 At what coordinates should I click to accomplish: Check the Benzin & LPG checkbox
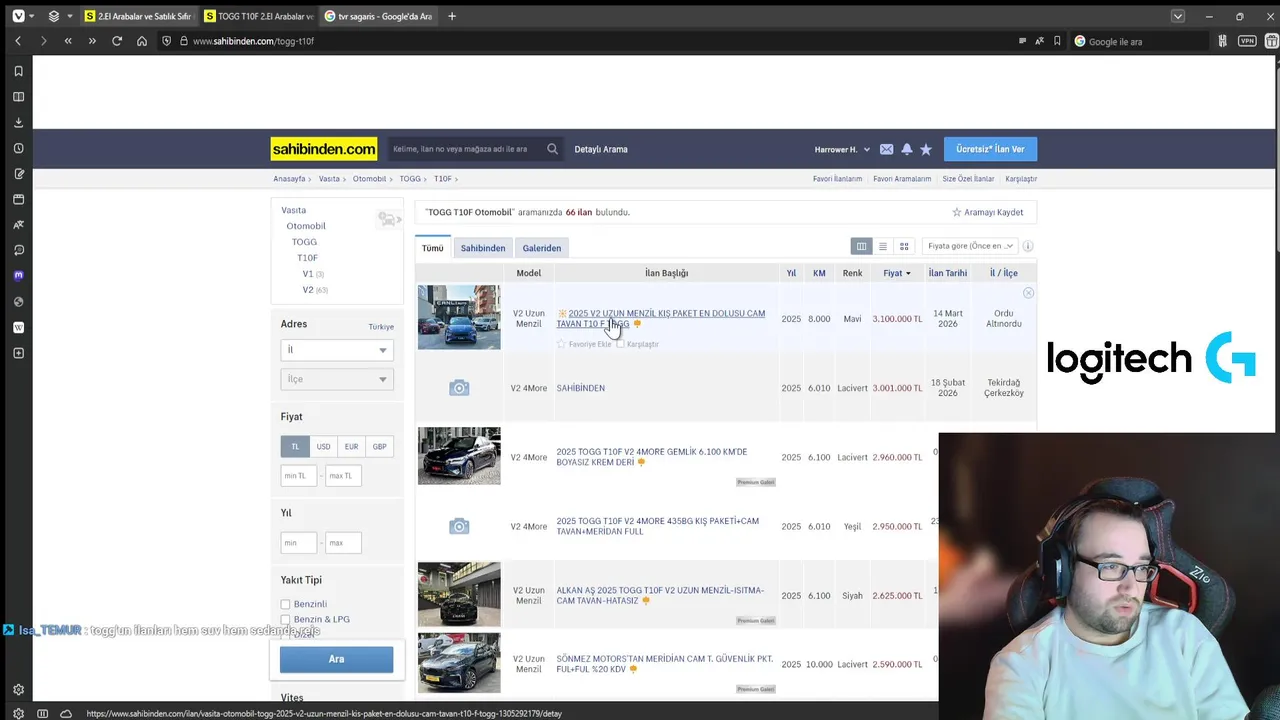pyautogui.click(x=285, y=619)
